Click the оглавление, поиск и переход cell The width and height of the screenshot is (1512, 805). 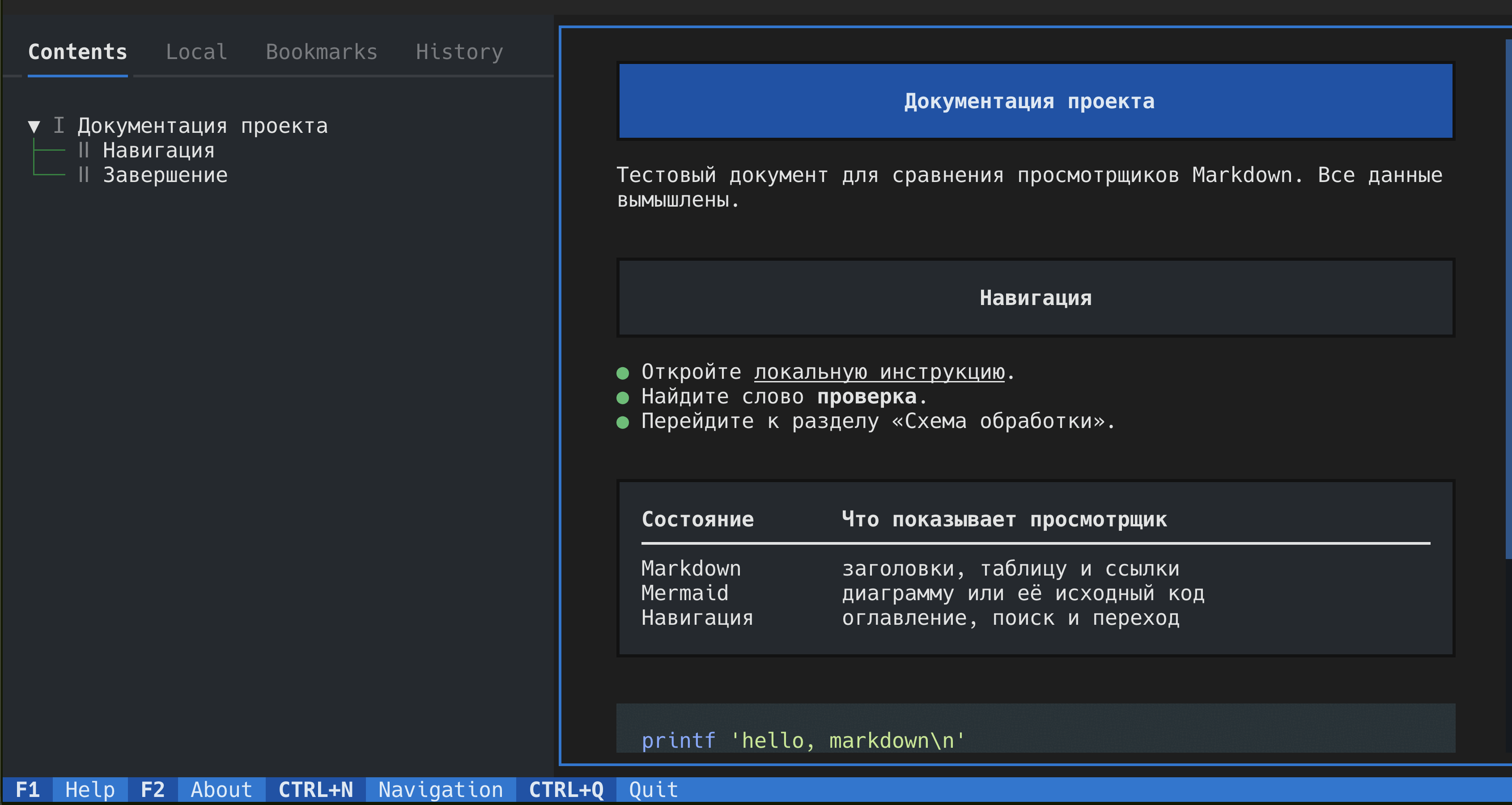(x=1010, y=618)
